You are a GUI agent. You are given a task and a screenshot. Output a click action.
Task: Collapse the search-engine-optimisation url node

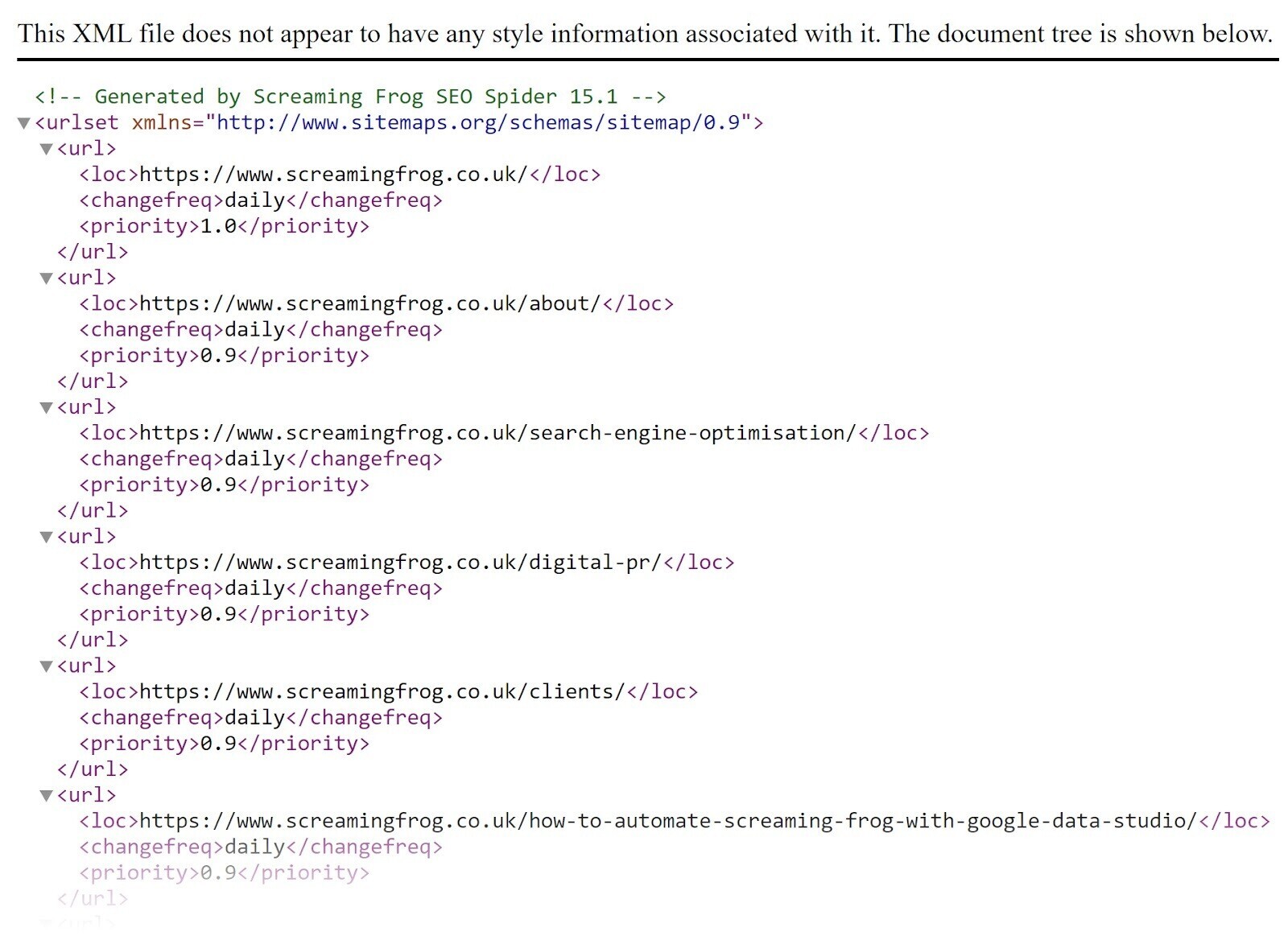45,407
